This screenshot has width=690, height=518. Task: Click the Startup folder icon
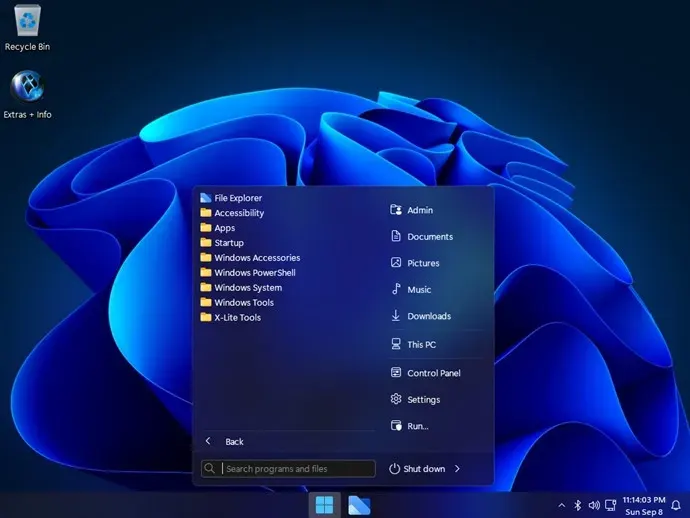click(x=206, y=243)
